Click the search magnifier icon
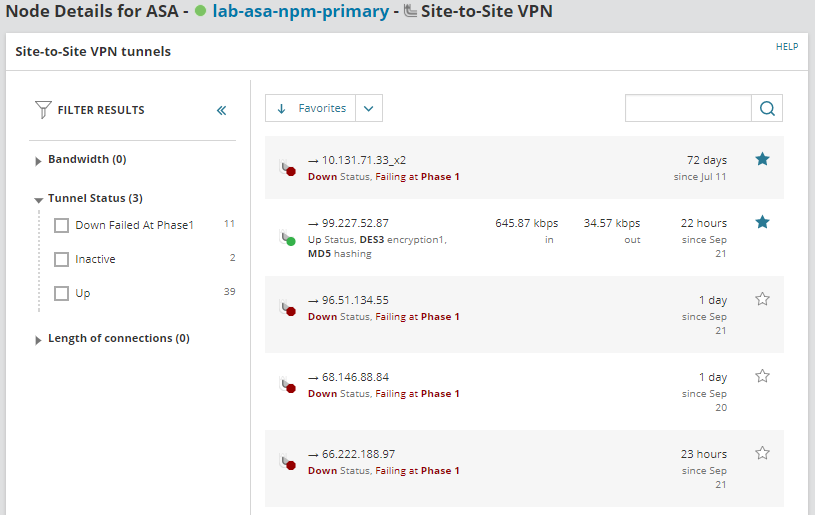815x515 pixels. [x=767, y=109]
